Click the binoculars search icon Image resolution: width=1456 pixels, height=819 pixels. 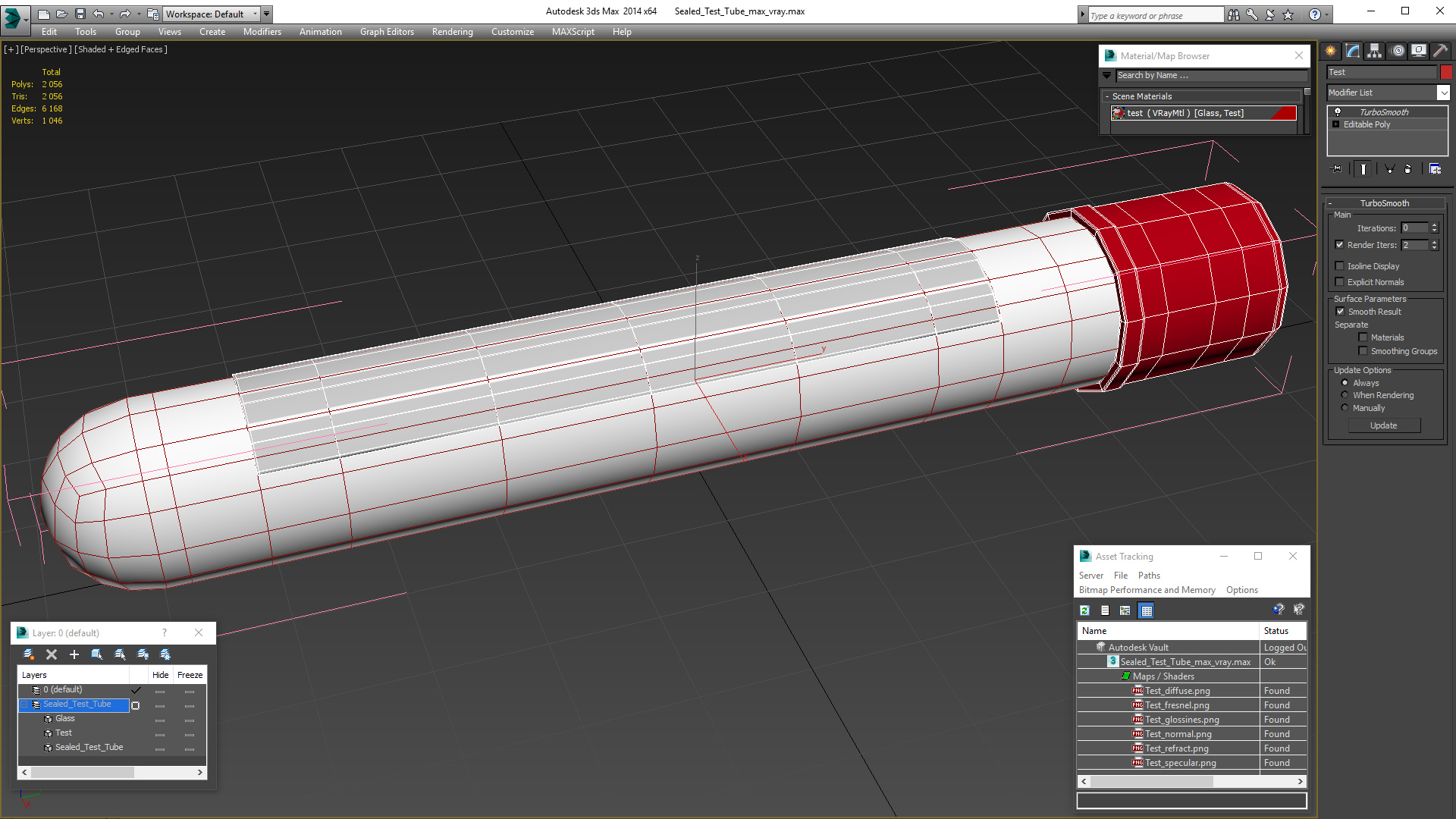[x=1234, y=14]
